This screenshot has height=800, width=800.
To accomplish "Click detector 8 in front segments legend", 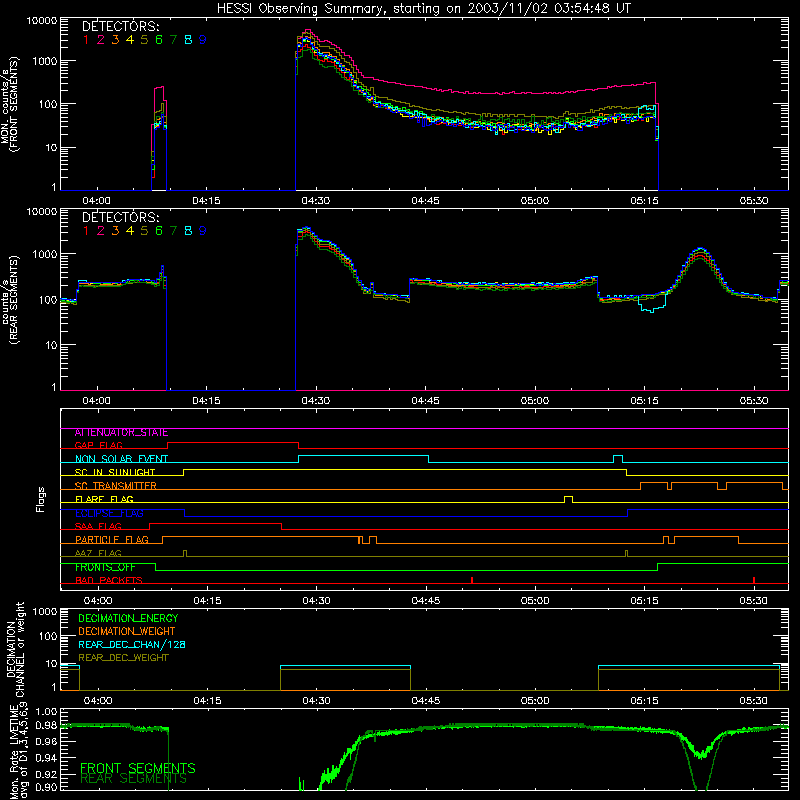I will (188, 40).
